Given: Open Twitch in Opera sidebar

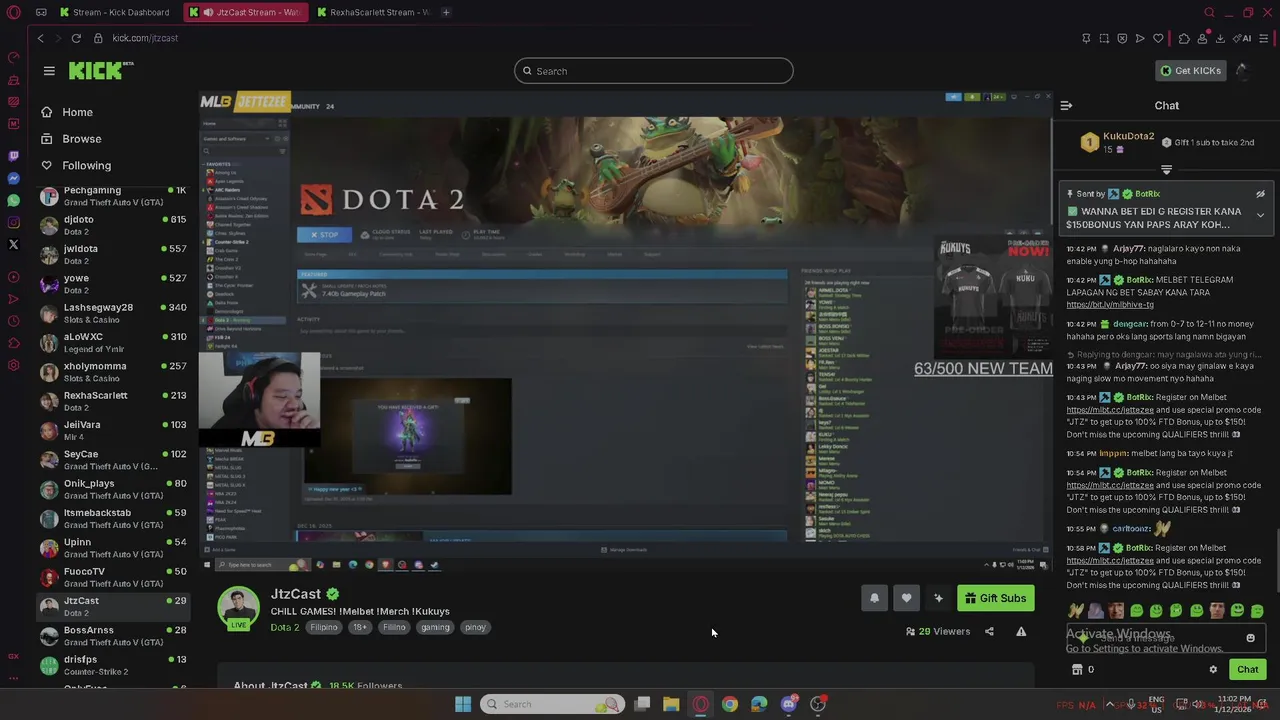Looking at the screenshot, I should pos(13,156).
